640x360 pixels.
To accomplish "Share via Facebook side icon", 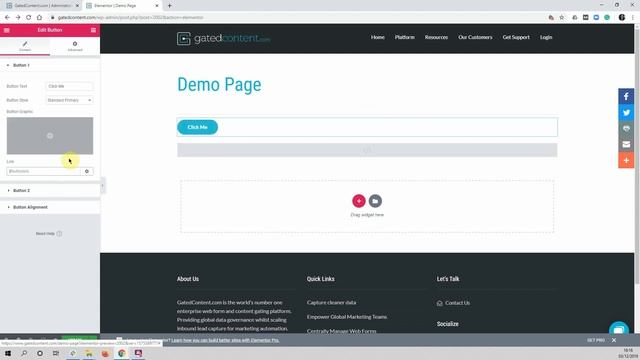I will click(x=626, y=97).
